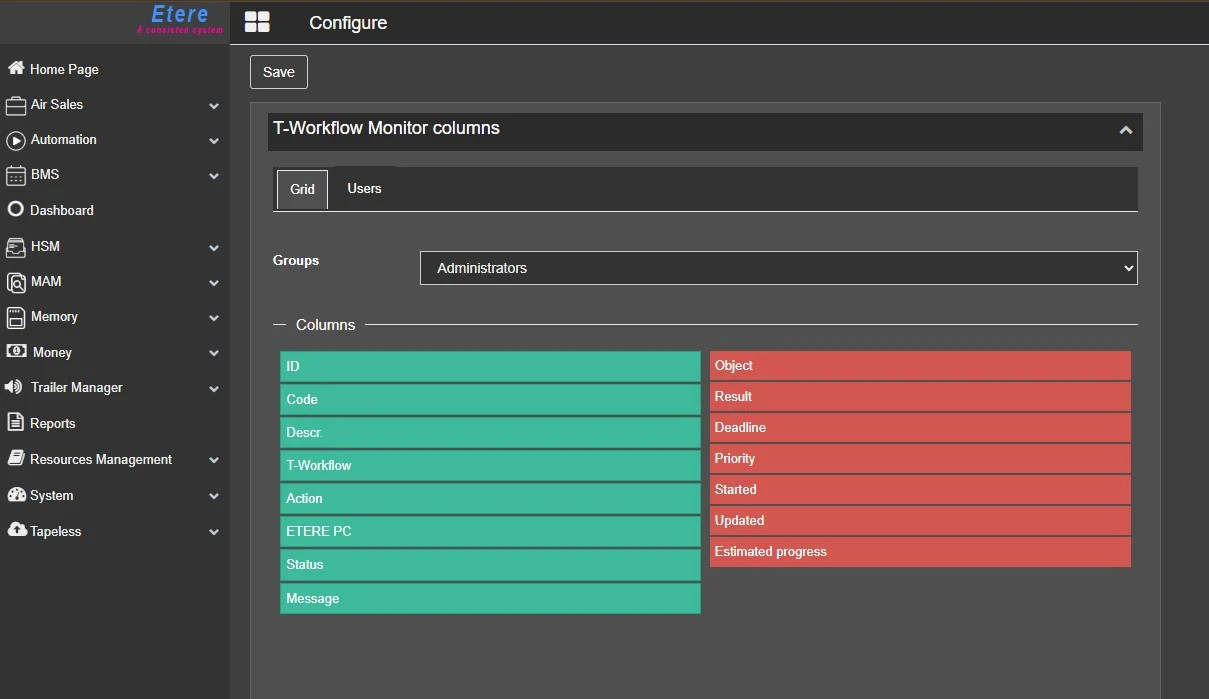Expand the MAM menu chevron
The height and width of the screenshot is (699, 1209).
click(x=213, y=283)
